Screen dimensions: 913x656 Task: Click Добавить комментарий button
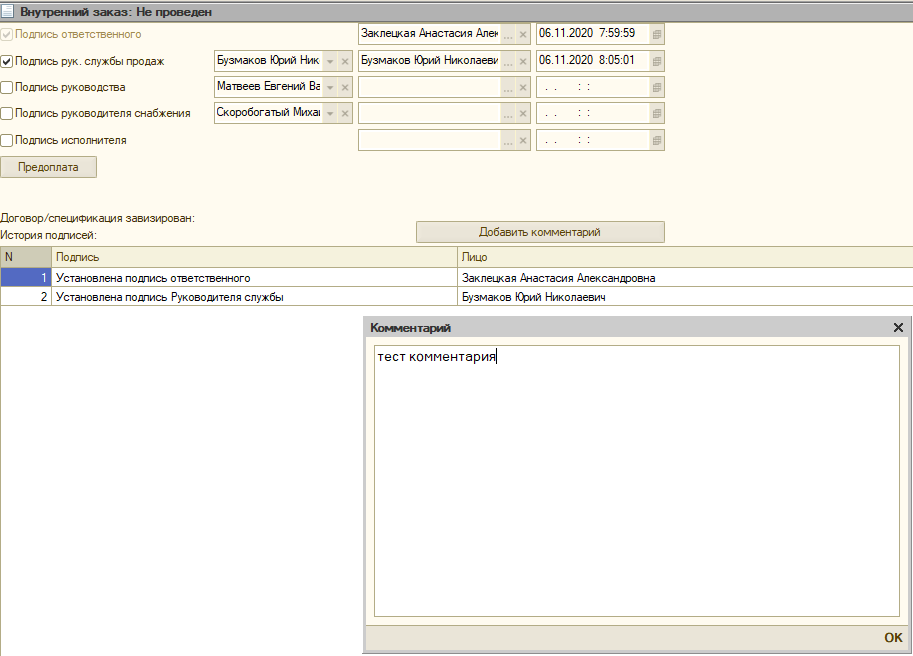(x=540, y=232)
